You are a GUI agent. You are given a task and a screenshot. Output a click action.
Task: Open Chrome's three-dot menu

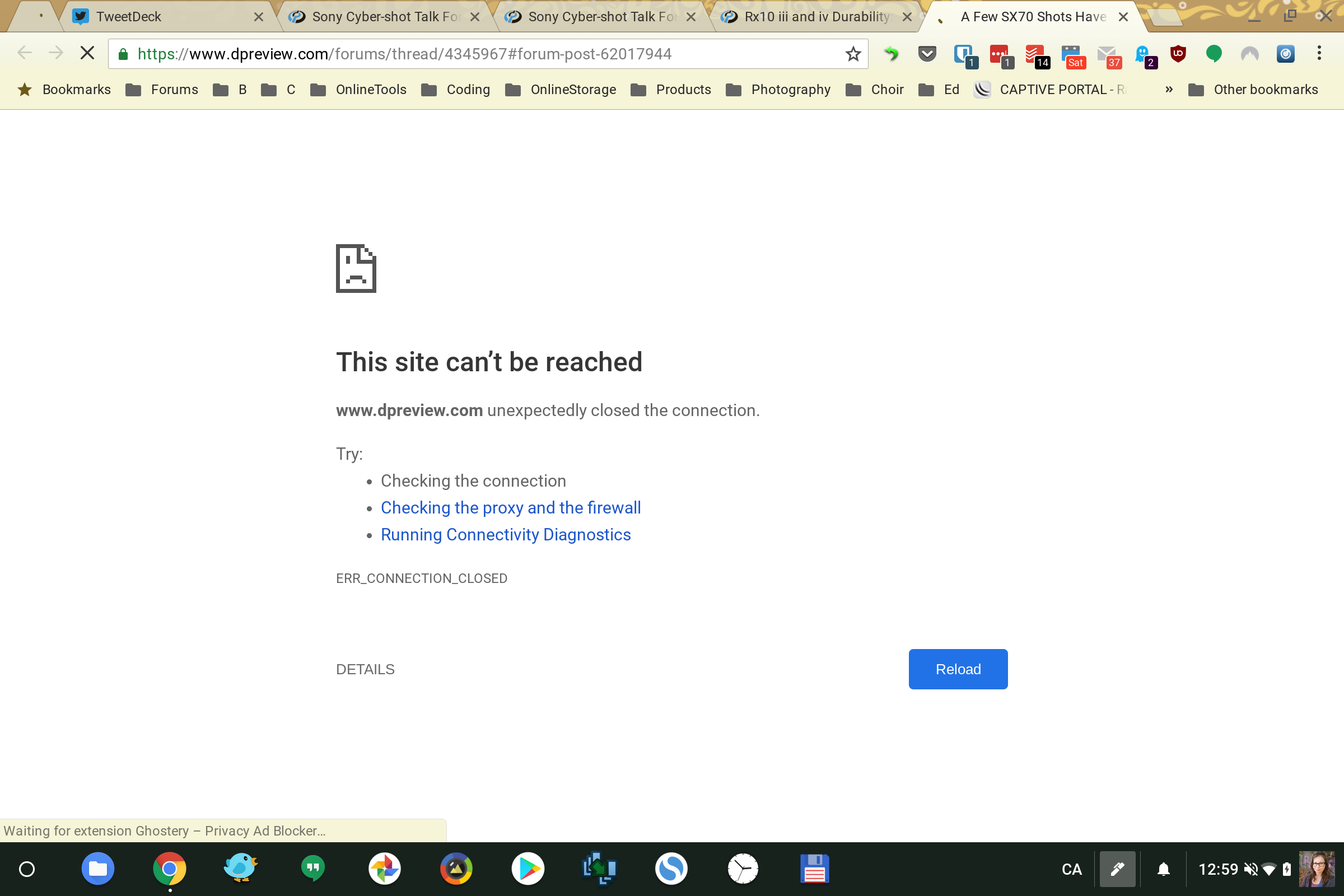[x=1319, y=54]
